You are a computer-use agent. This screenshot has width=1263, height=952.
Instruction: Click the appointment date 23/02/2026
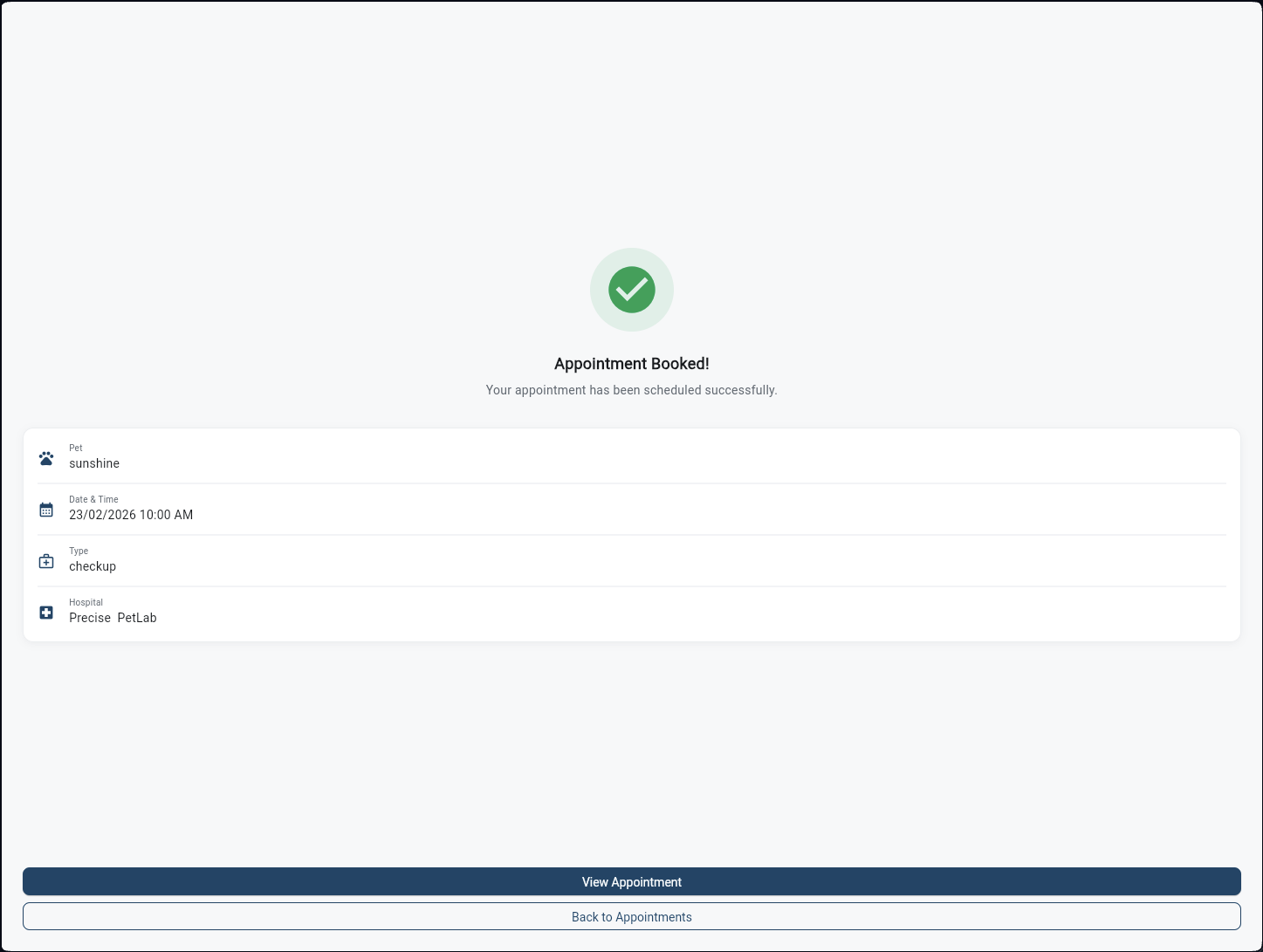(131, 515)
